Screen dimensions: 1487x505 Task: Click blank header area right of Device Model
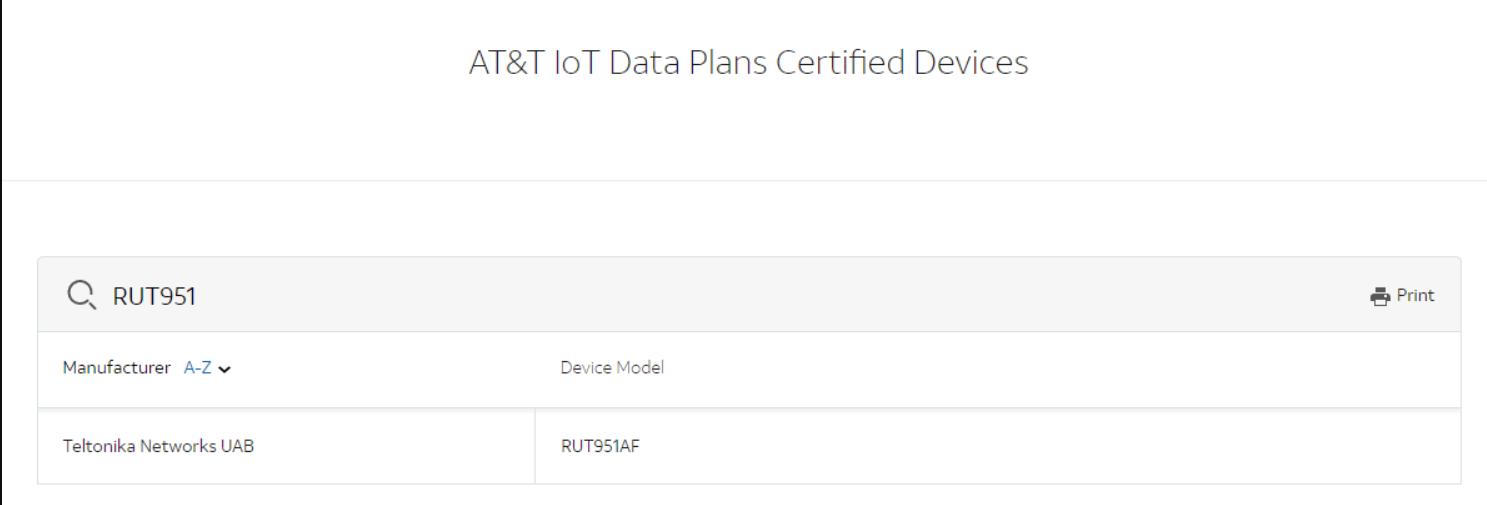[1060, 368]
